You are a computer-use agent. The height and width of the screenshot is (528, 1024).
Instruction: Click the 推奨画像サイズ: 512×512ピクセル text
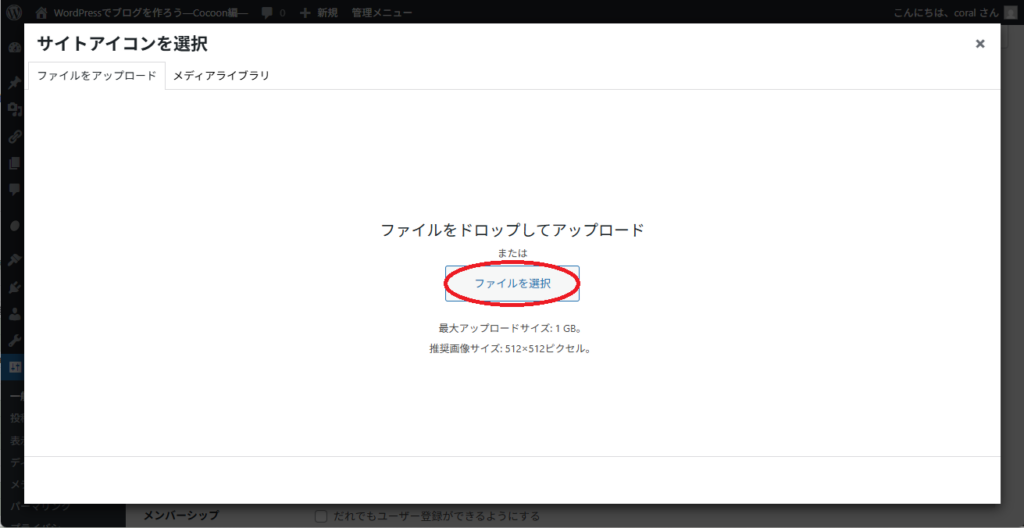pos(512,349)
